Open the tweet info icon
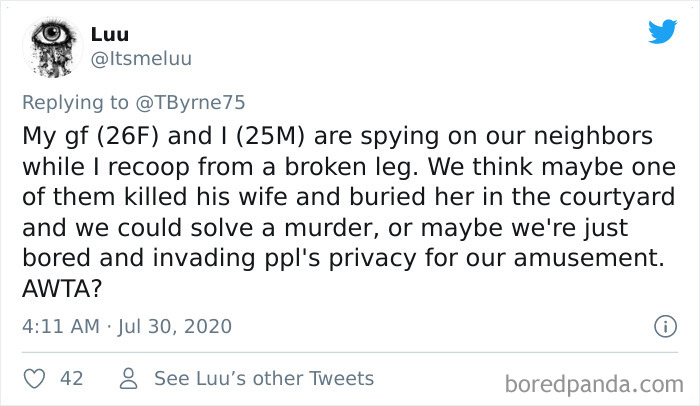Screen dimensions: 700x406 point(666,326)
